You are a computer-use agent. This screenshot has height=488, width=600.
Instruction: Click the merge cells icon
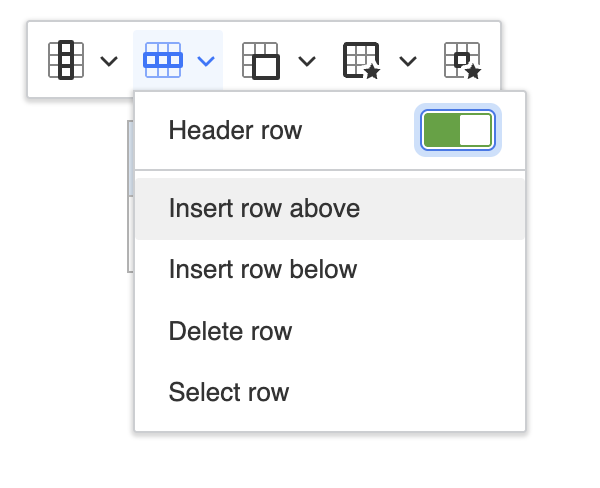tap(261, 60)
